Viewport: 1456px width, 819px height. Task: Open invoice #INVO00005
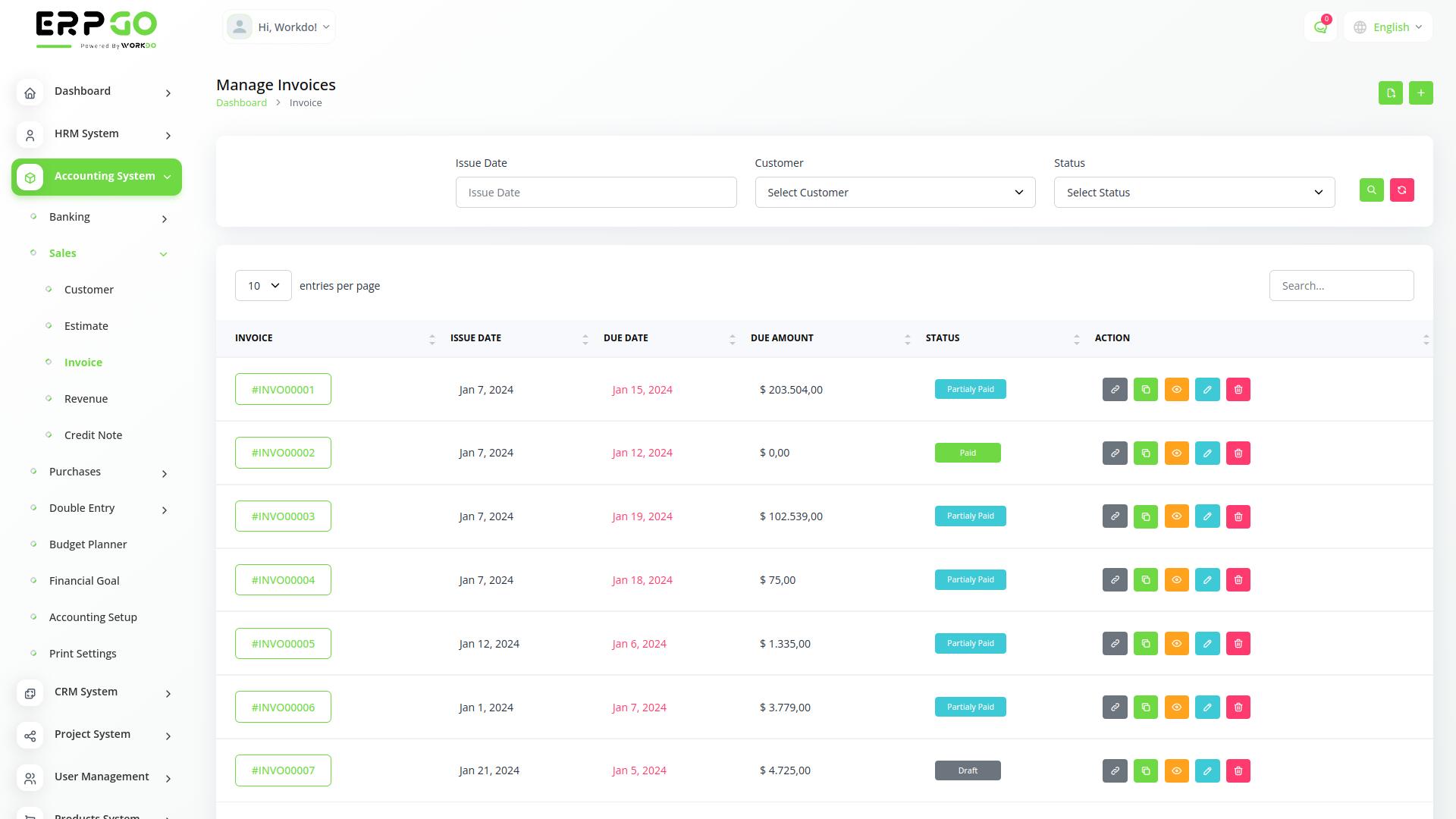(x=283, y=643)
